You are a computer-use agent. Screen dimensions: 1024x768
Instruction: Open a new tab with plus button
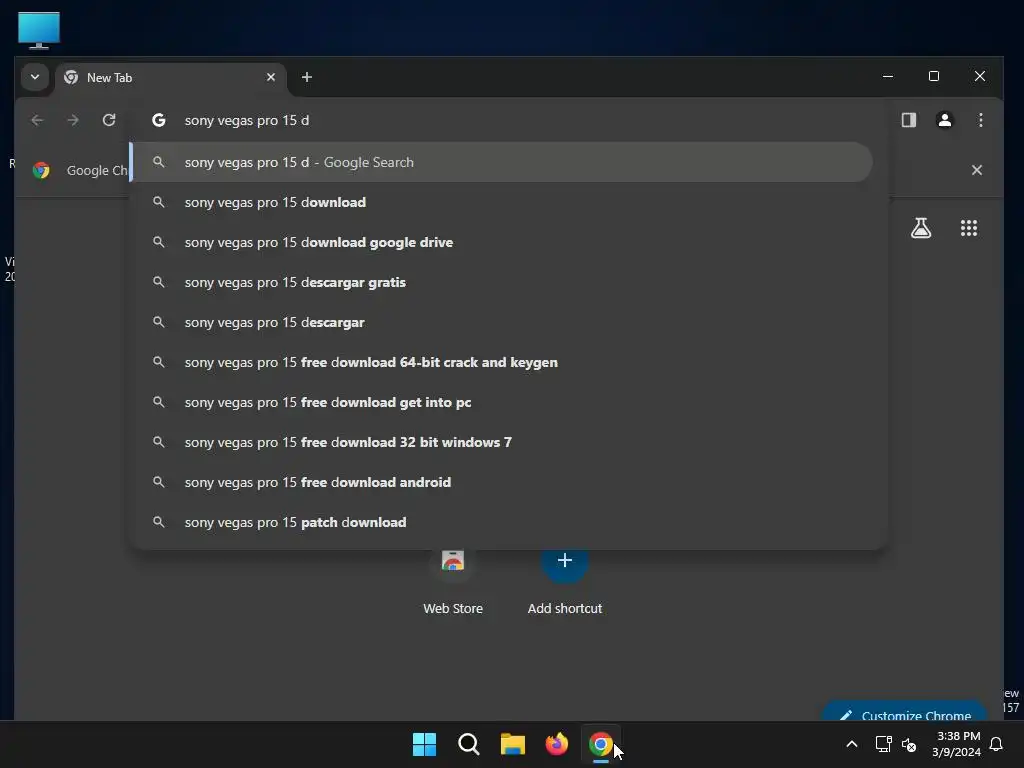coord(306,77)
